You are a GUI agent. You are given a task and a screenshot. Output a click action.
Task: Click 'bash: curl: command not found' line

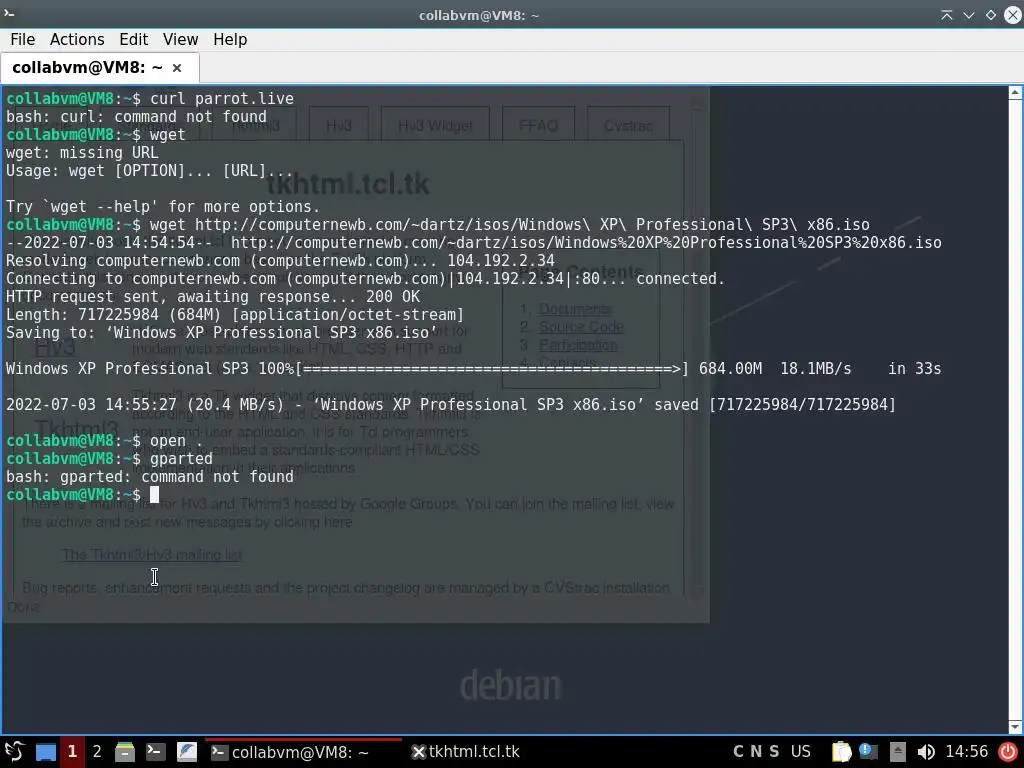(x=136, y=117)
